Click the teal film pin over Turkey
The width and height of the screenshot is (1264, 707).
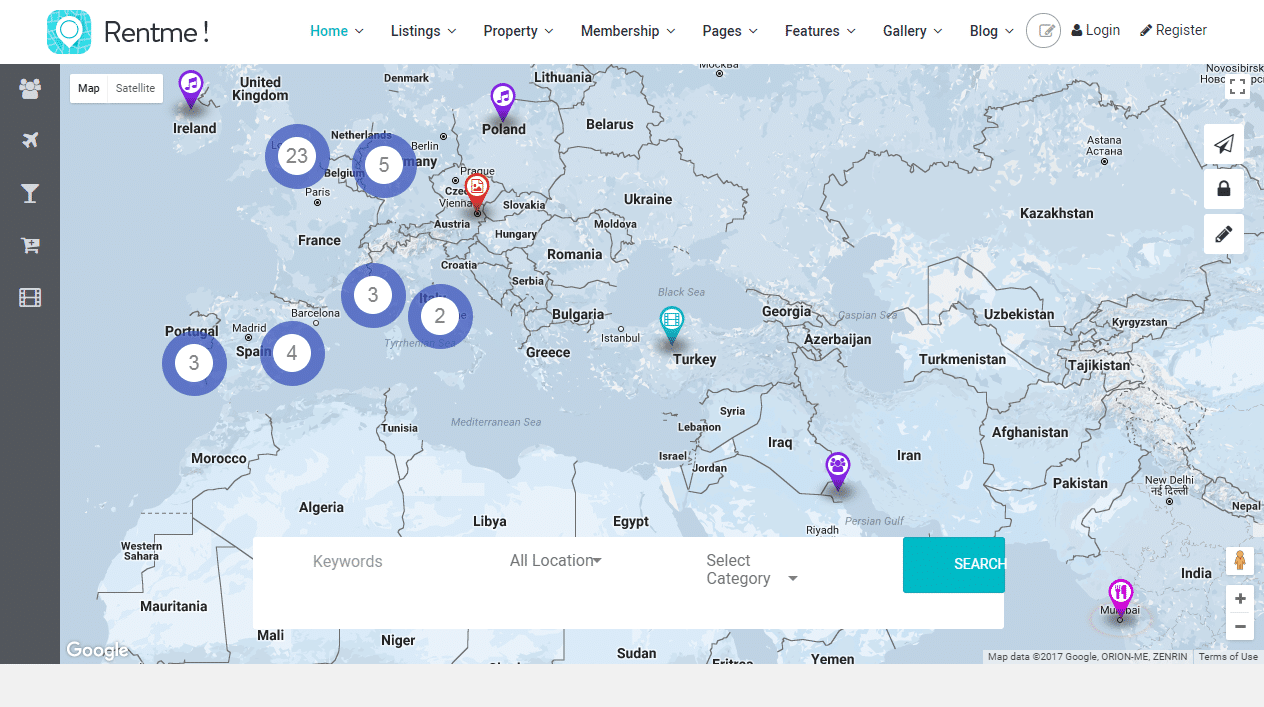(672, 325)
